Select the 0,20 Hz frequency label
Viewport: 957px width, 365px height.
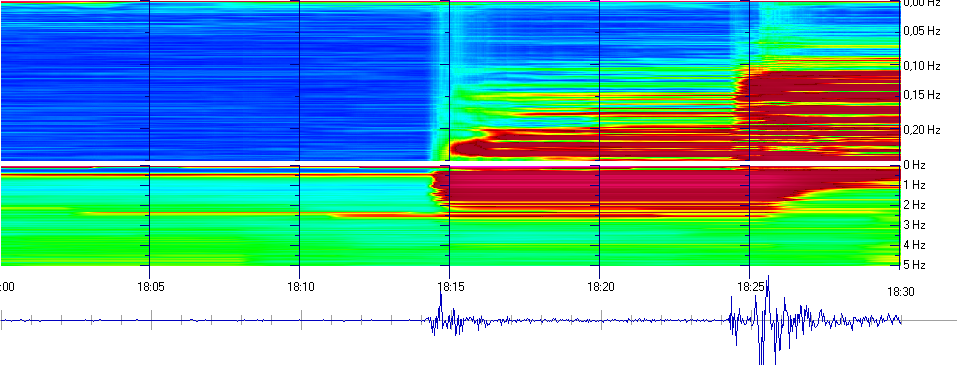pos(921,129)
